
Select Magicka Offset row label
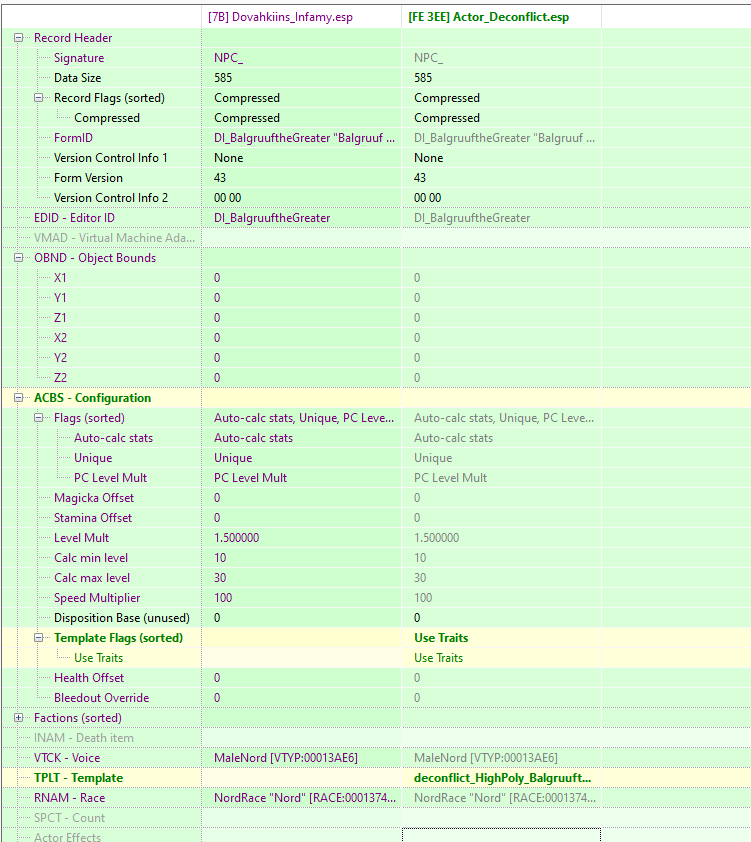94,498
